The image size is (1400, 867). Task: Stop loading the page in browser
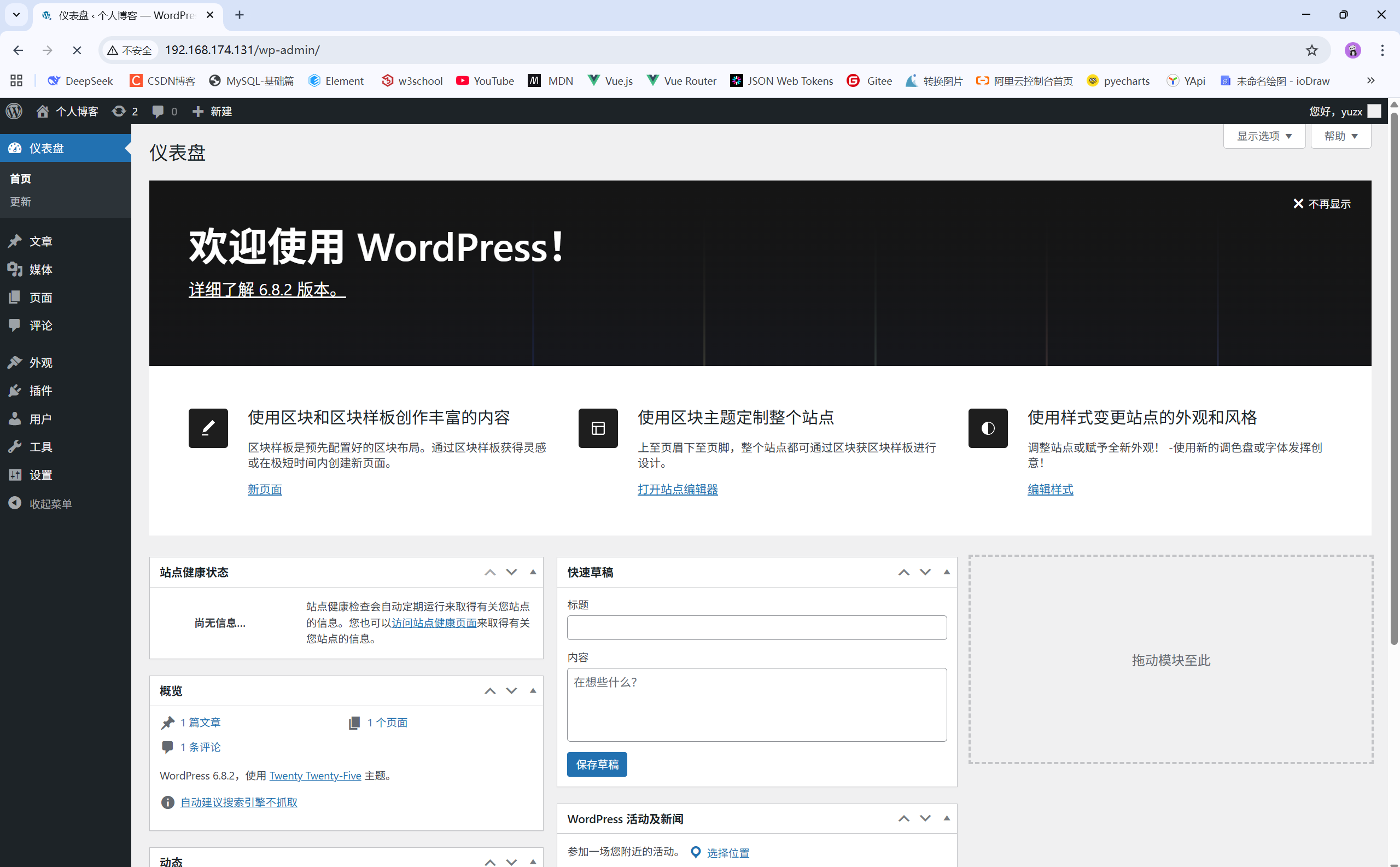pos(77,50)
